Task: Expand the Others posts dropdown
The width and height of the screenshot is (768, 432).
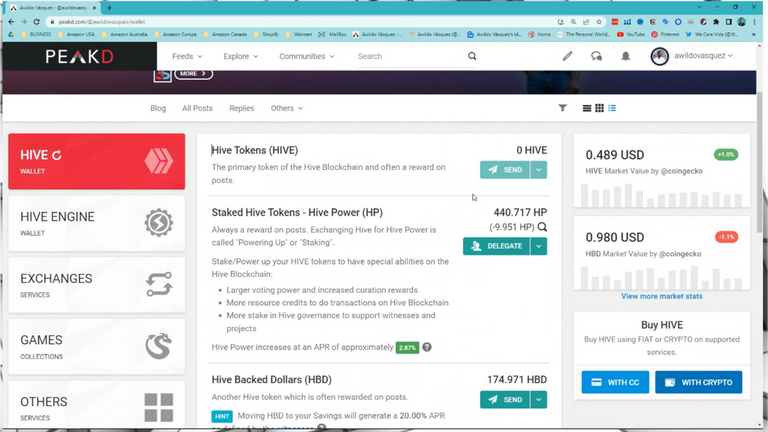Action: [x=287, y=108]
